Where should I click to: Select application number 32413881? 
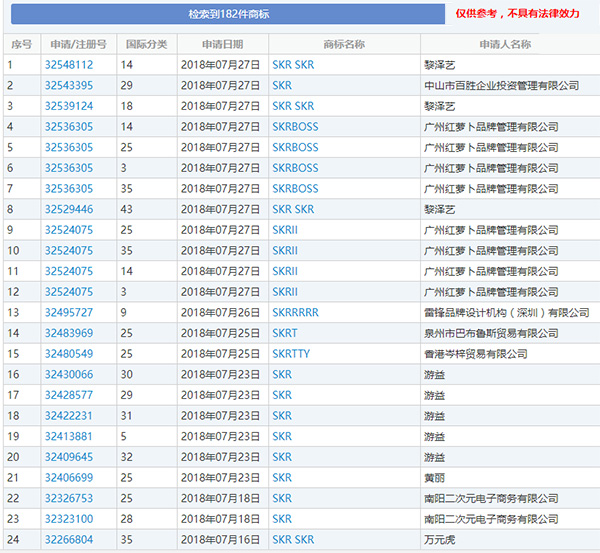coord(69,436)
